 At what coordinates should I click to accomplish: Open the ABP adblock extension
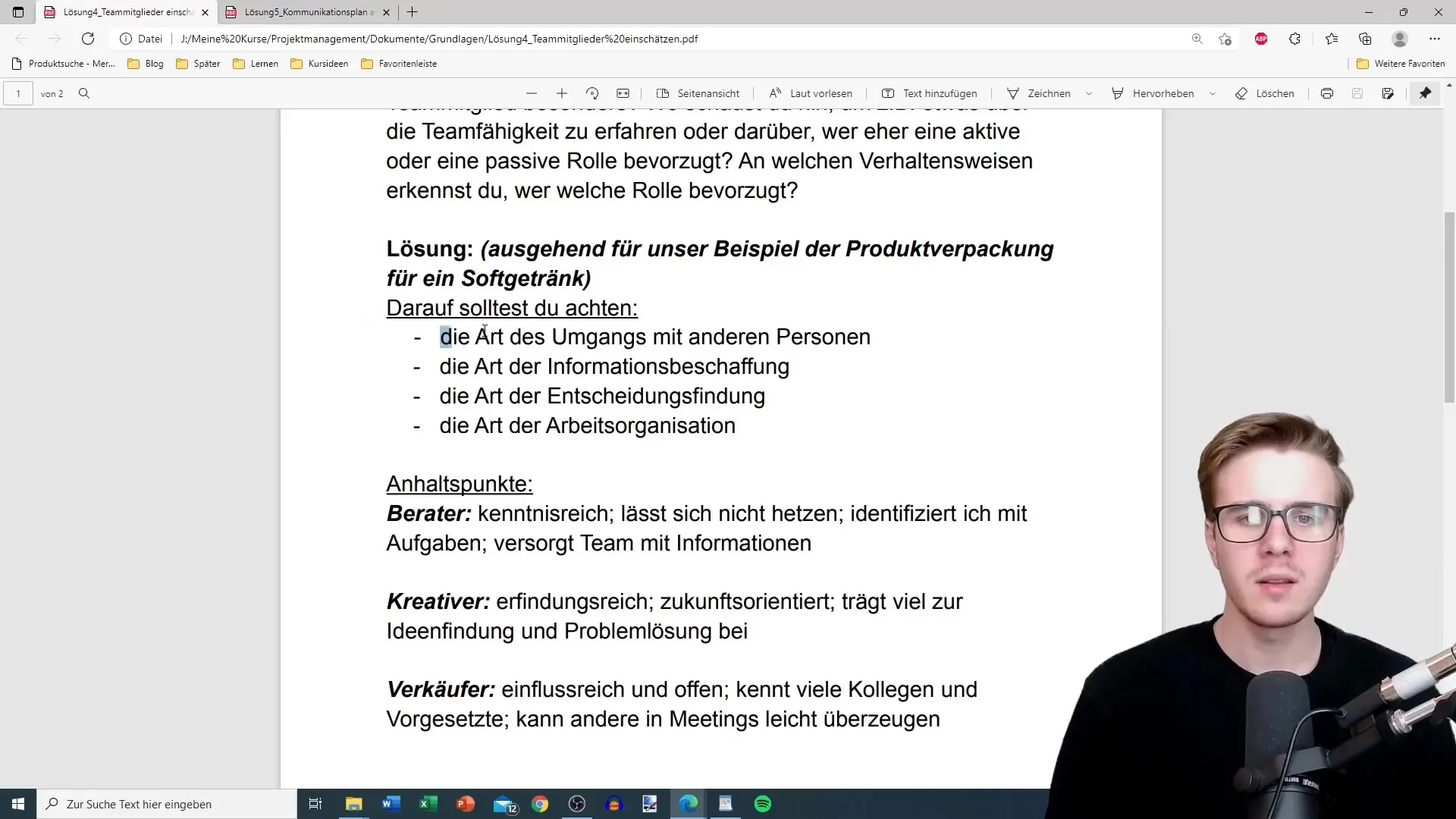[1261, 39]
